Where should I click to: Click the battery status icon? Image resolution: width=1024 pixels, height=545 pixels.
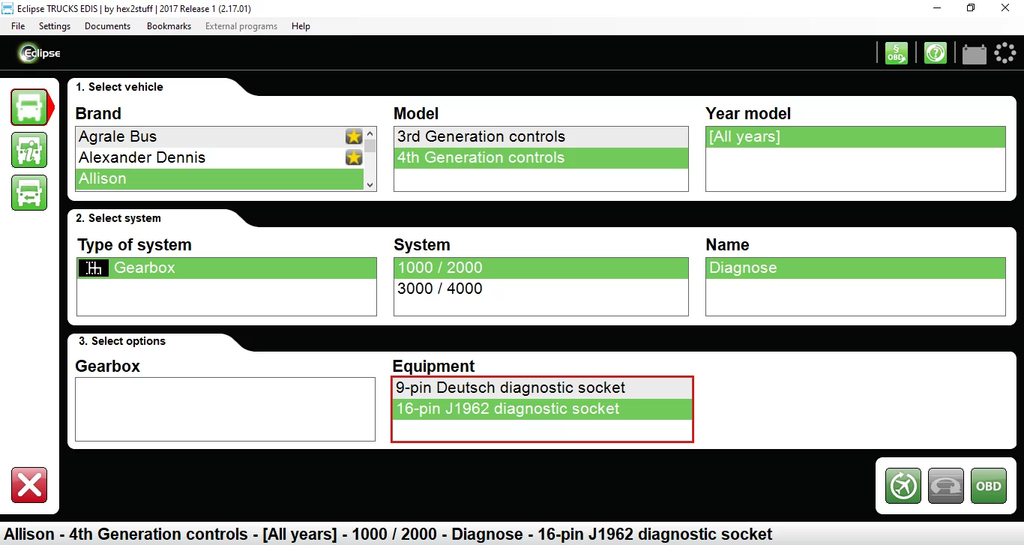click(974, 54)
